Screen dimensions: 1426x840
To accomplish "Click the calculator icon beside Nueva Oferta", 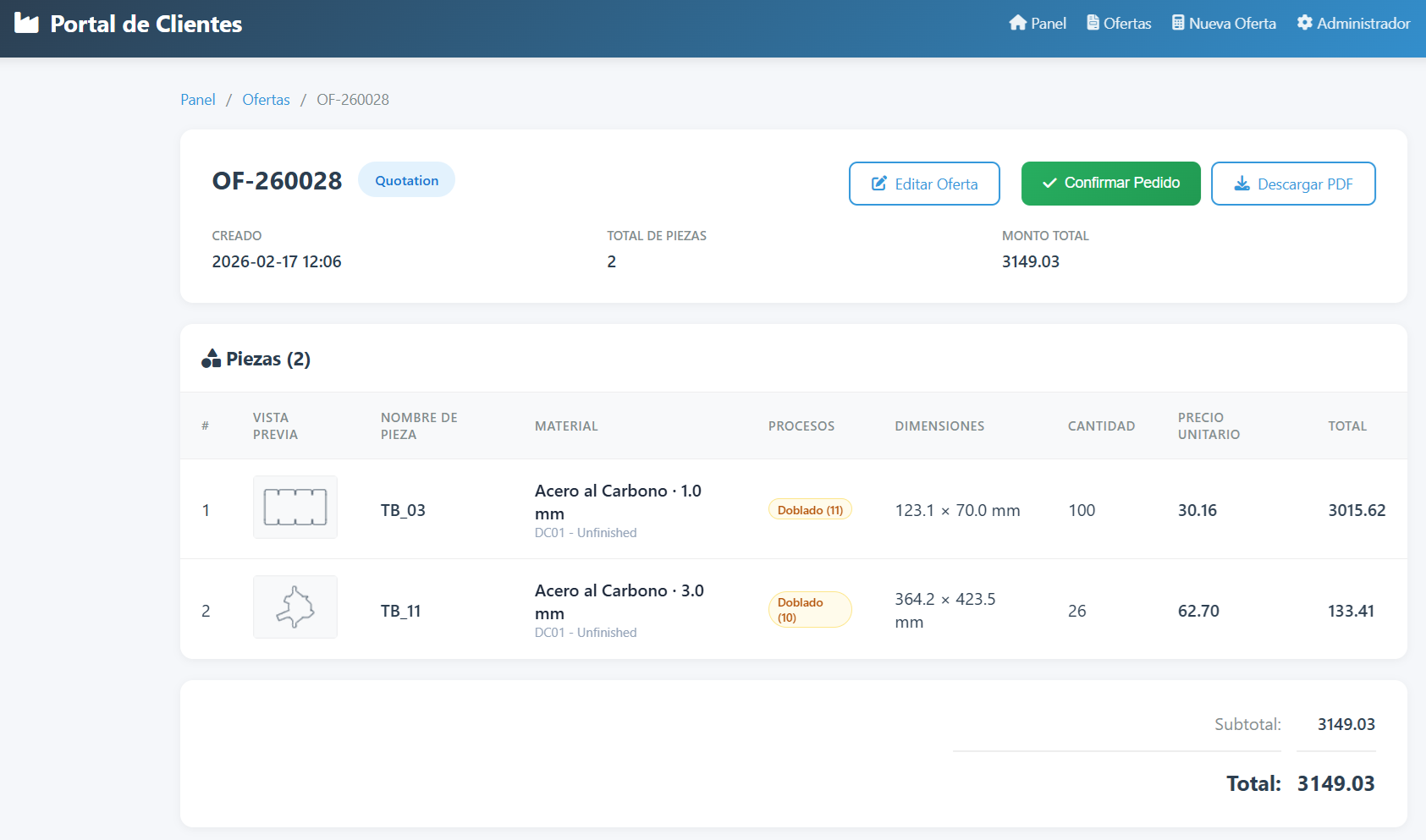I will tap(1177, 23).
